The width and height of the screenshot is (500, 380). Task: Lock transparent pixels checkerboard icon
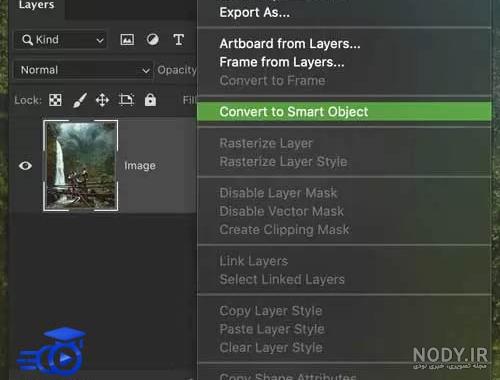(55, 100)
